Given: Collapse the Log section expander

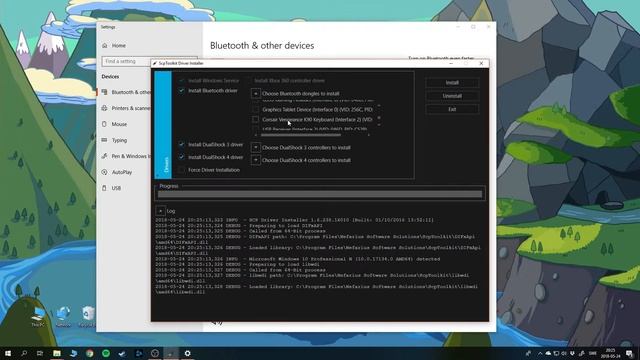Looking at the screenshot, I should coord(160,211).
